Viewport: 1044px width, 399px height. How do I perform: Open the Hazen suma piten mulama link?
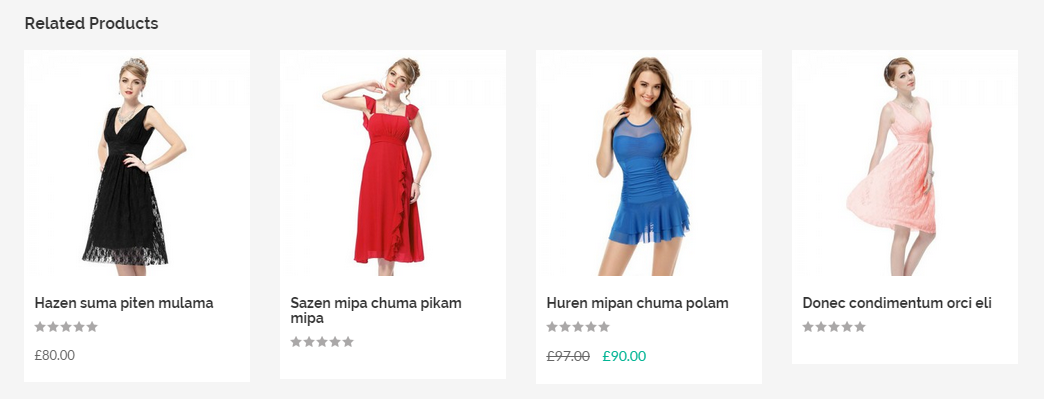click(x=124, y=303)
